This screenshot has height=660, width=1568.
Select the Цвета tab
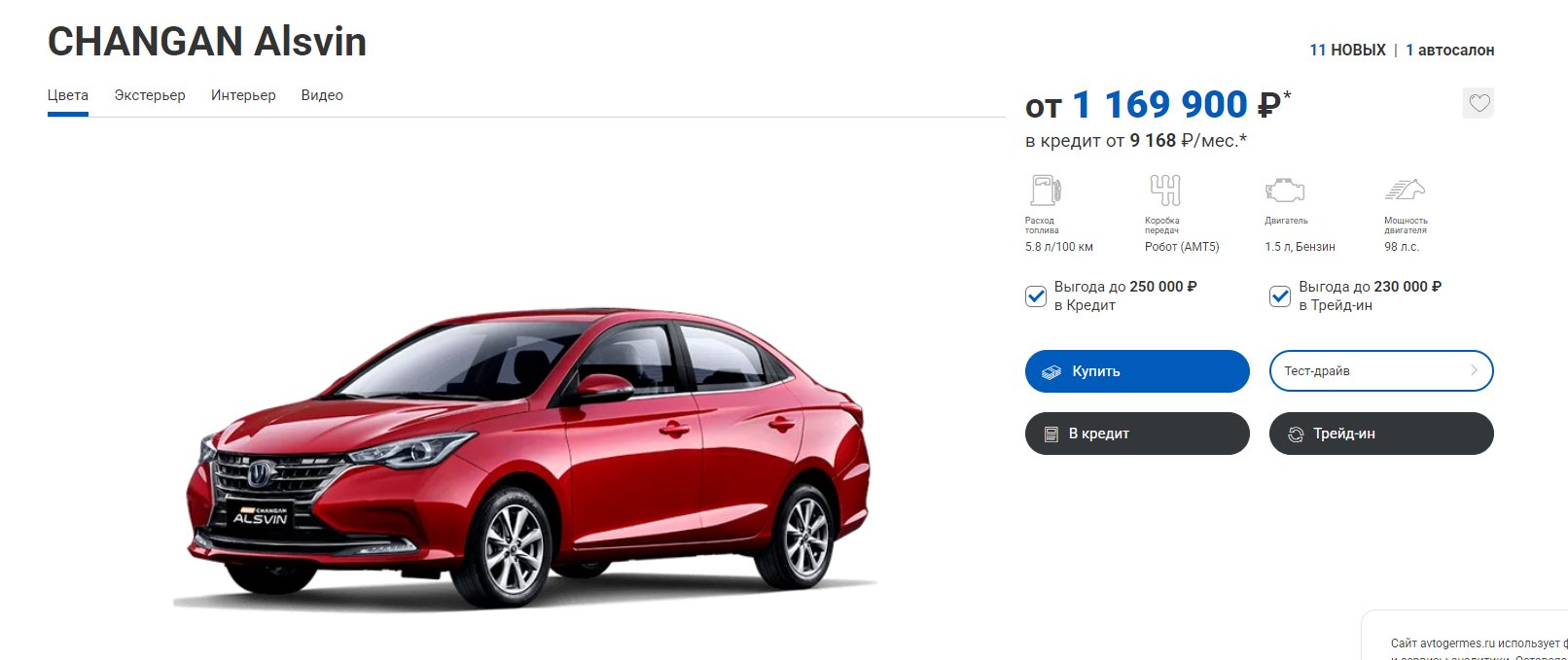(x=68, y=95)
